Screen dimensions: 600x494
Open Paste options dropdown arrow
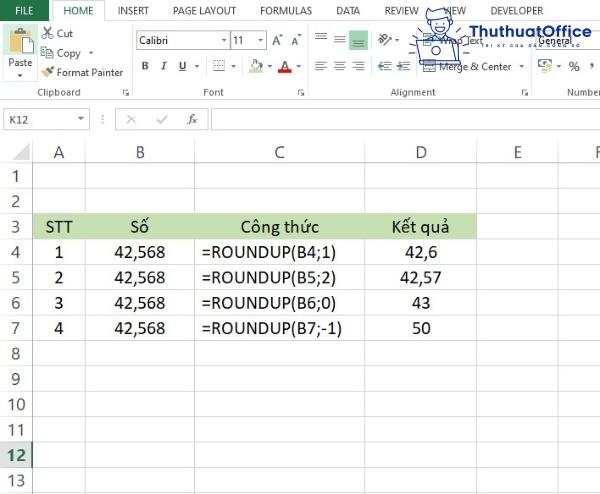click(20, 76)
